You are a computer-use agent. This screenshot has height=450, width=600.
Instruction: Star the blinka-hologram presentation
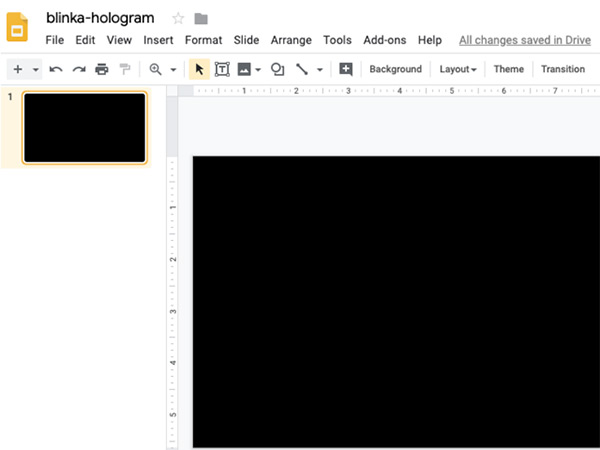point(178,18)
